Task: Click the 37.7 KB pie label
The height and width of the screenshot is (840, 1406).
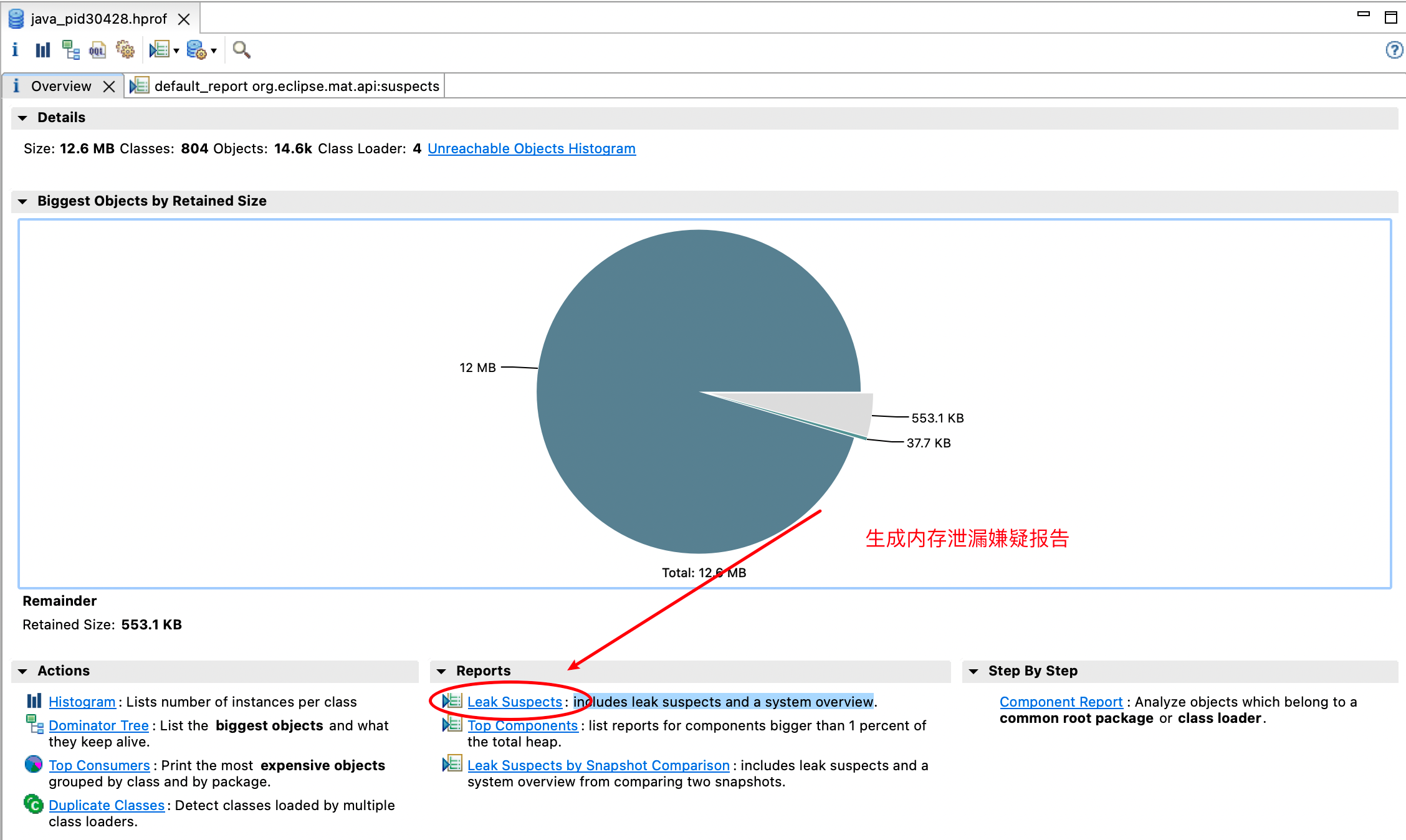Action: [929, 443]
